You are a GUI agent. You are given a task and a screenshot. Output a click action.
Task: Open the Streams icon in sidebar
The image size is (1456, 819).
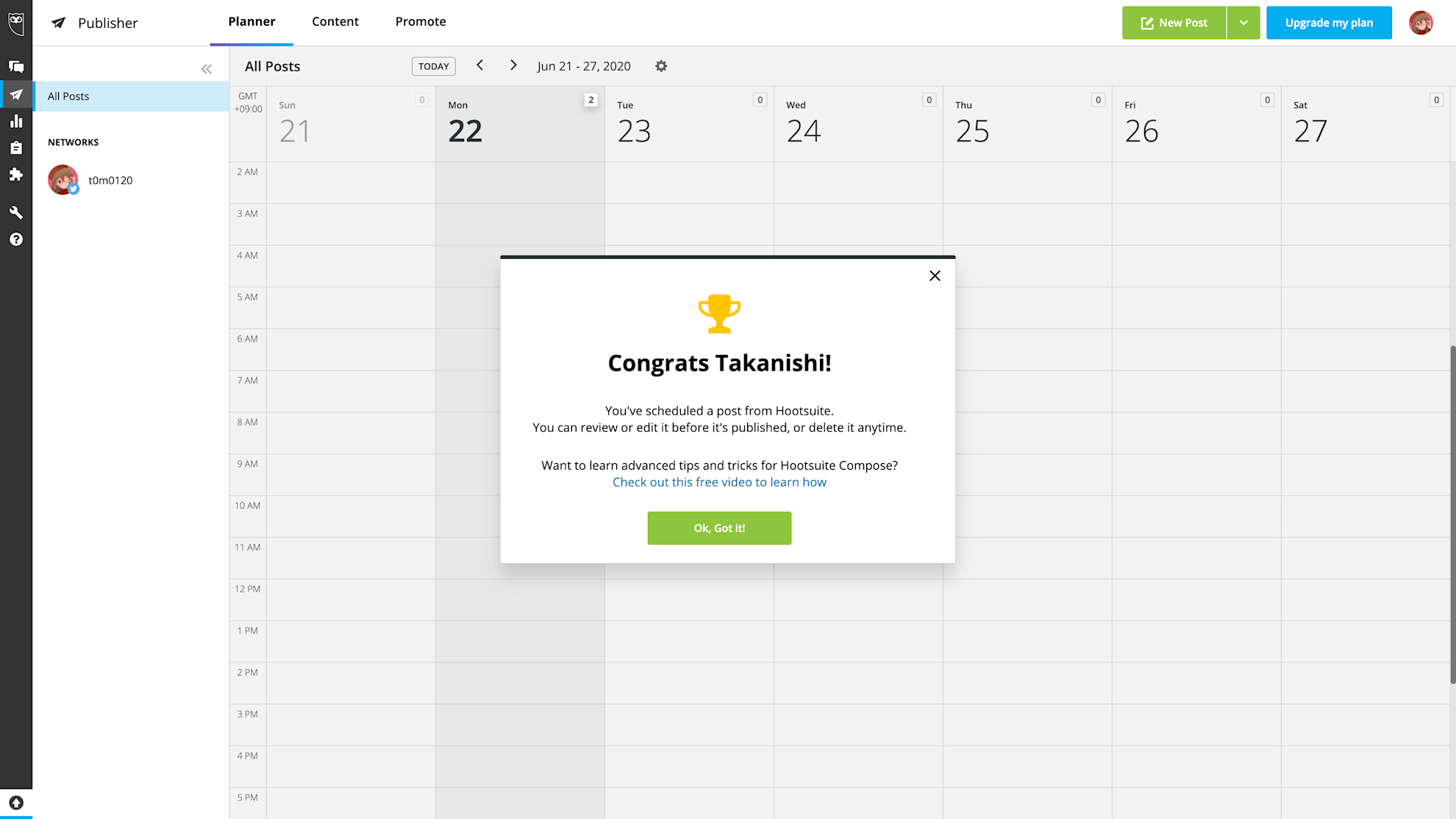[16, 67]
